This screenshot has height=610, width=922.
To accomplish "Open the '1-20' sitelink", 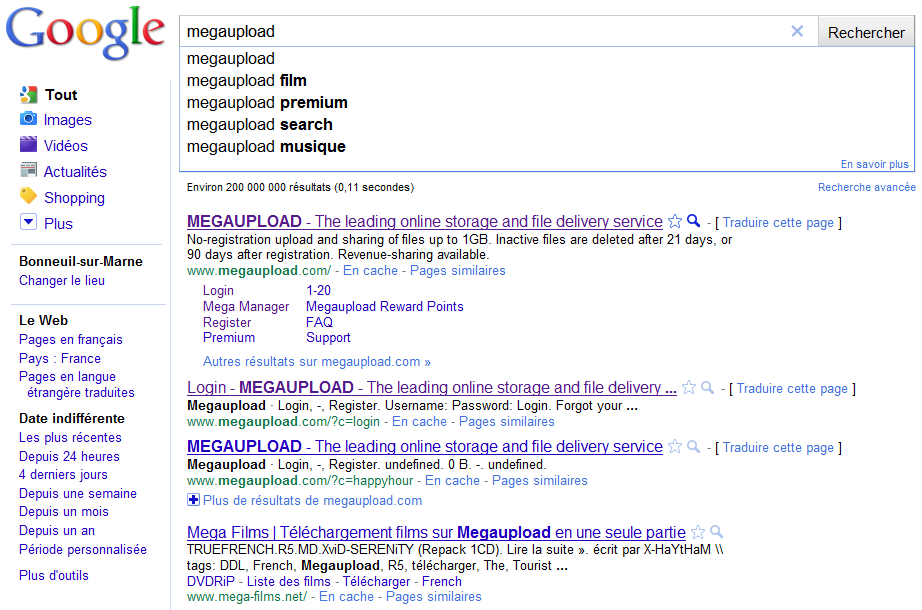I will coord(318,291).
